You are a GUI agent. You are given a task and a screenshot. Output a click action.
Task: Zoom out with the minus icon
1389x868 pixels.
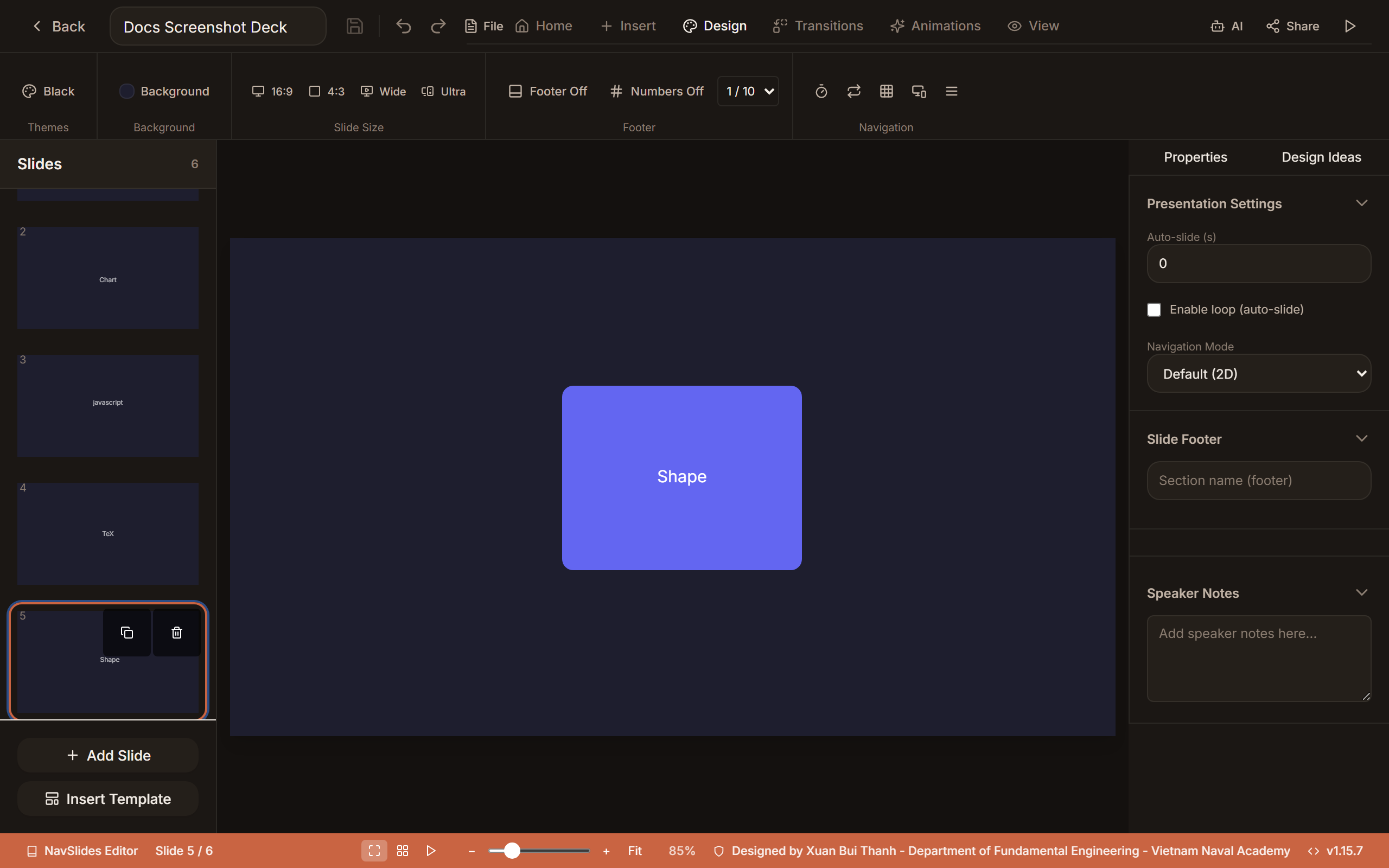(x=472, y=851)
